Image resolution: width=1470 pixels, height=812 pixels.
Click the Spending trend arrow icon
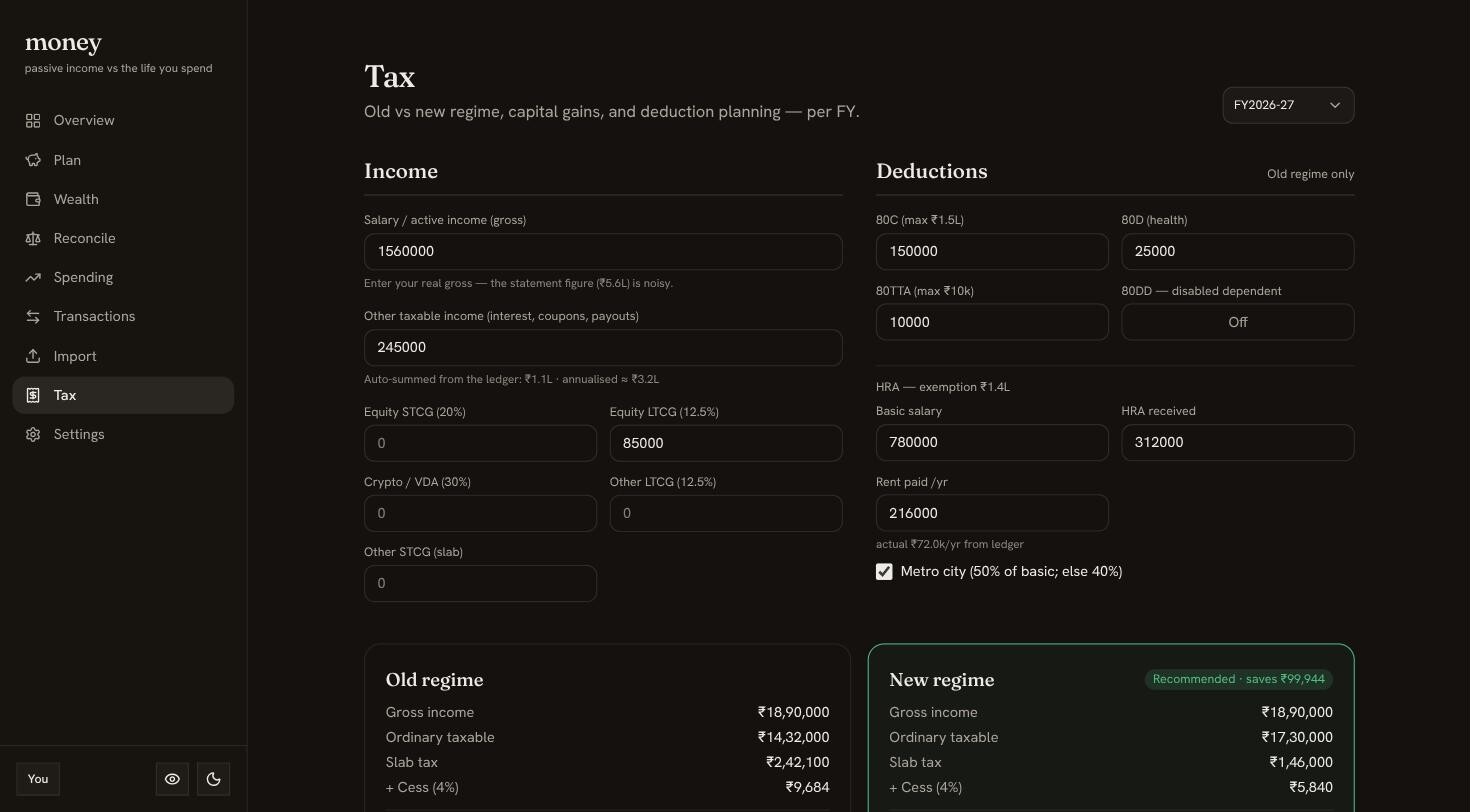(x=33, y=277)
